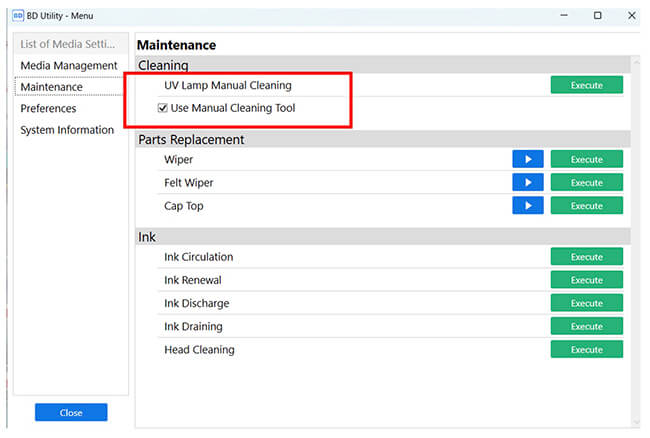Execute Cap Top replacement
This screenshot has height=438, width=650.
click(x=586, y=206)
